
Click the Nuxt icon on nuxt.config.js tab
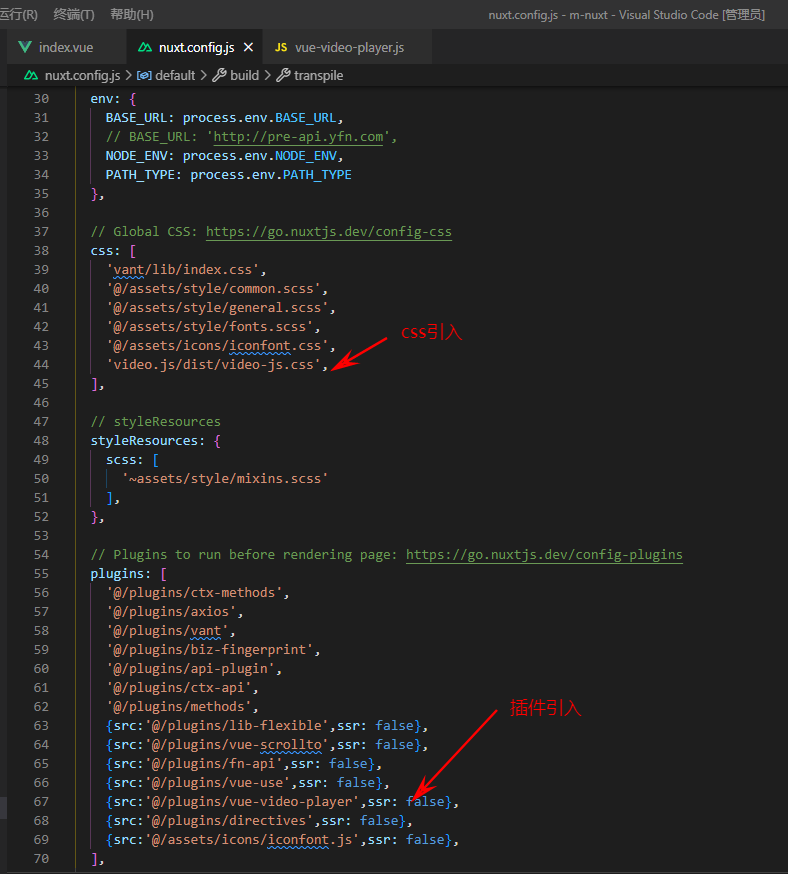point(145,47)
